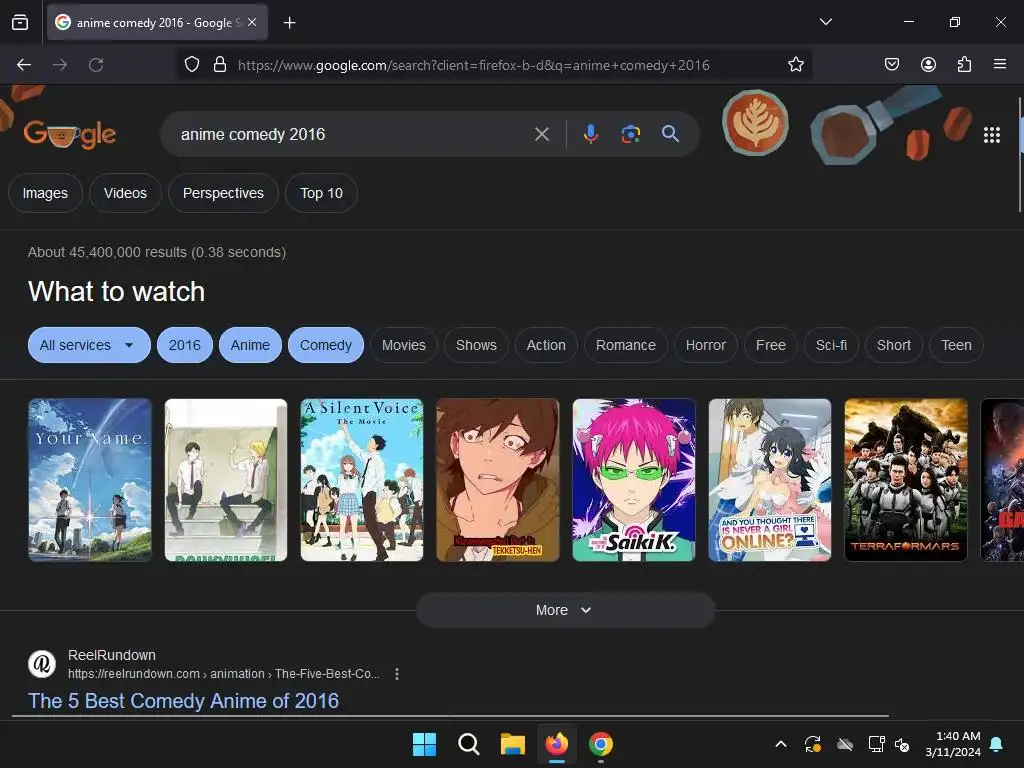The height and width of the screenshot is (768, 1024).
Task: Open the Windows Start menu
Action: click(x=424, y=744)
